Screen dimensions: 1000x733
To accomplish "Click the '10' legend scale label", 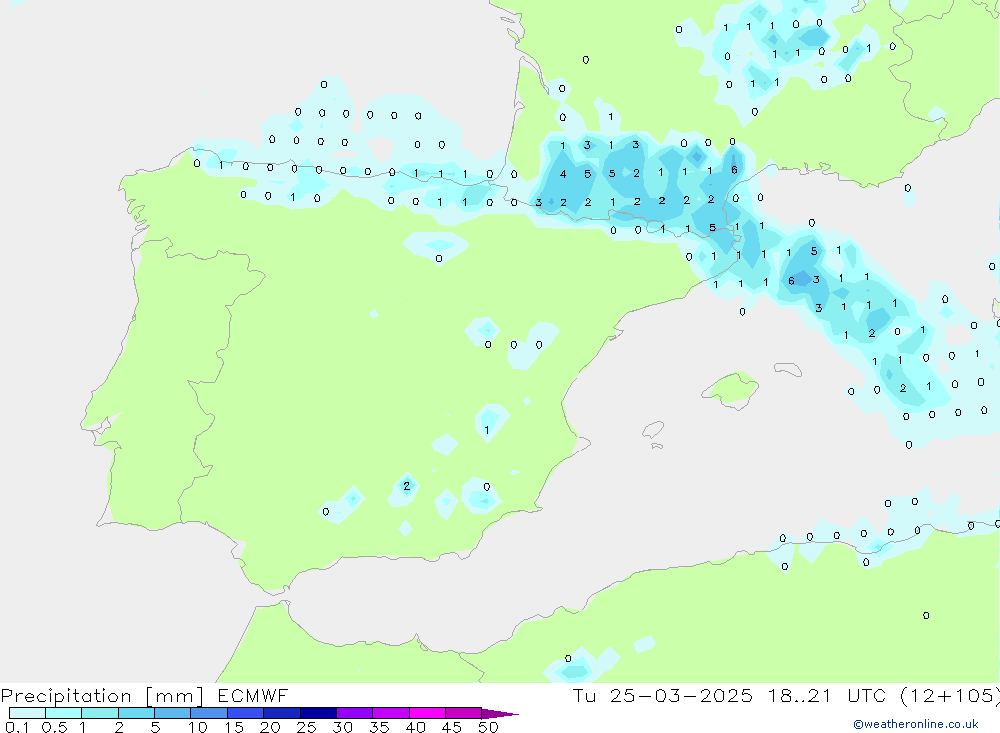I will [x=198, y=727].
